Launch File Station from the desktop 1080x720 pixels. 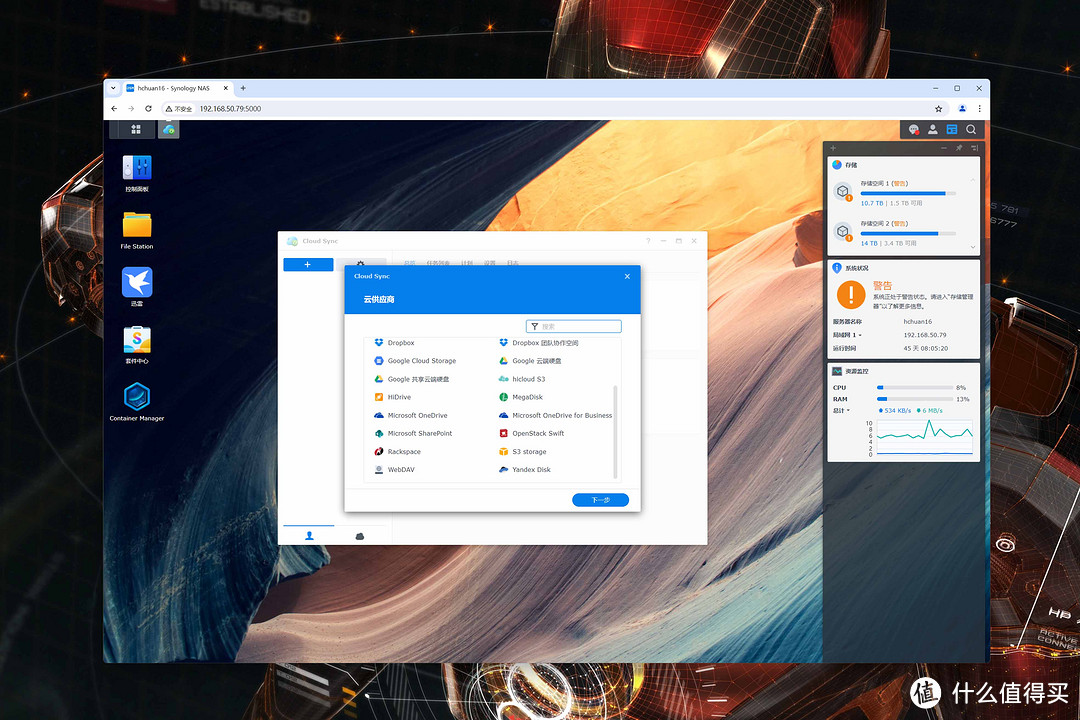coord(137,226)
